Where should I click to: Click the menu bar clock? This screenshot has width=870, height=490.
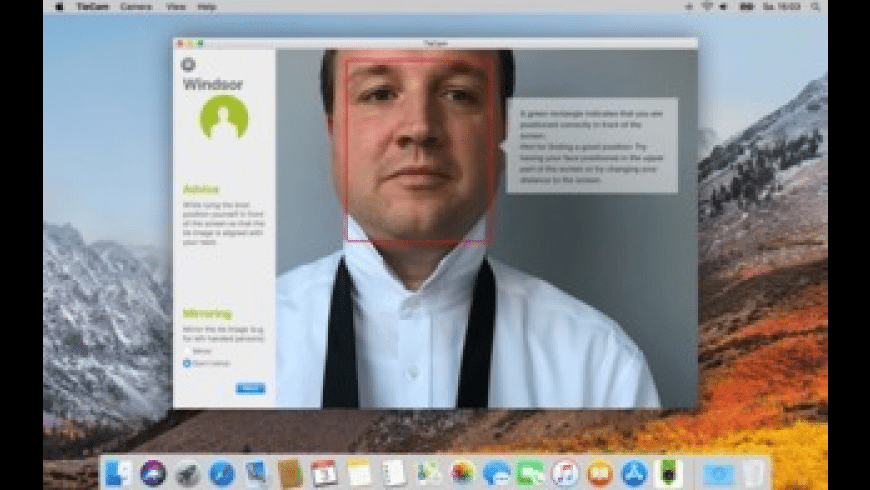(x=782, y=7)
